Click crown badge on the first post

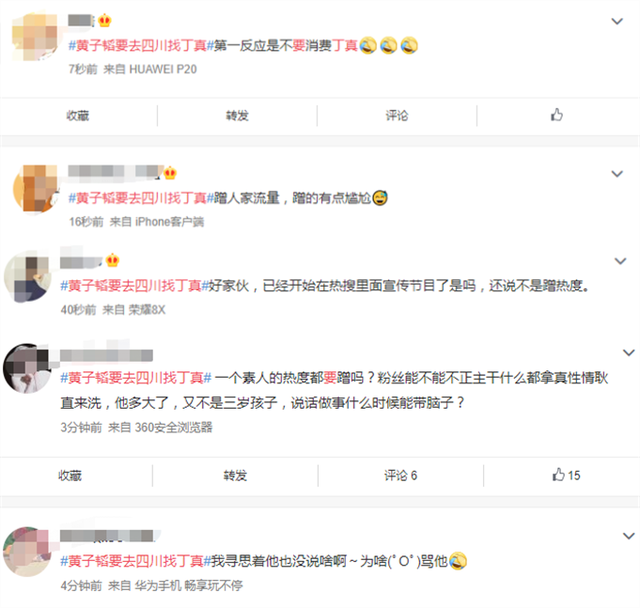pyautogui.click(x=105, y=20)
